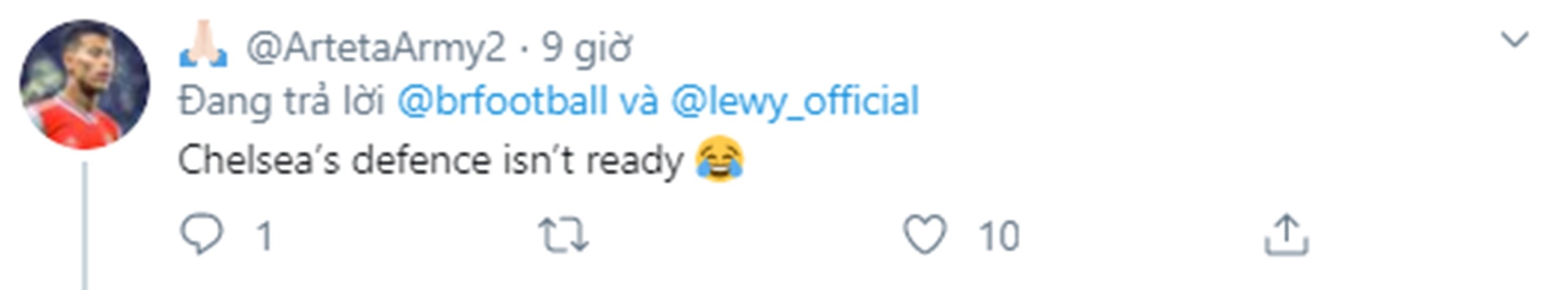Expand the tweet options chevron

click(x=1514, y=40)
